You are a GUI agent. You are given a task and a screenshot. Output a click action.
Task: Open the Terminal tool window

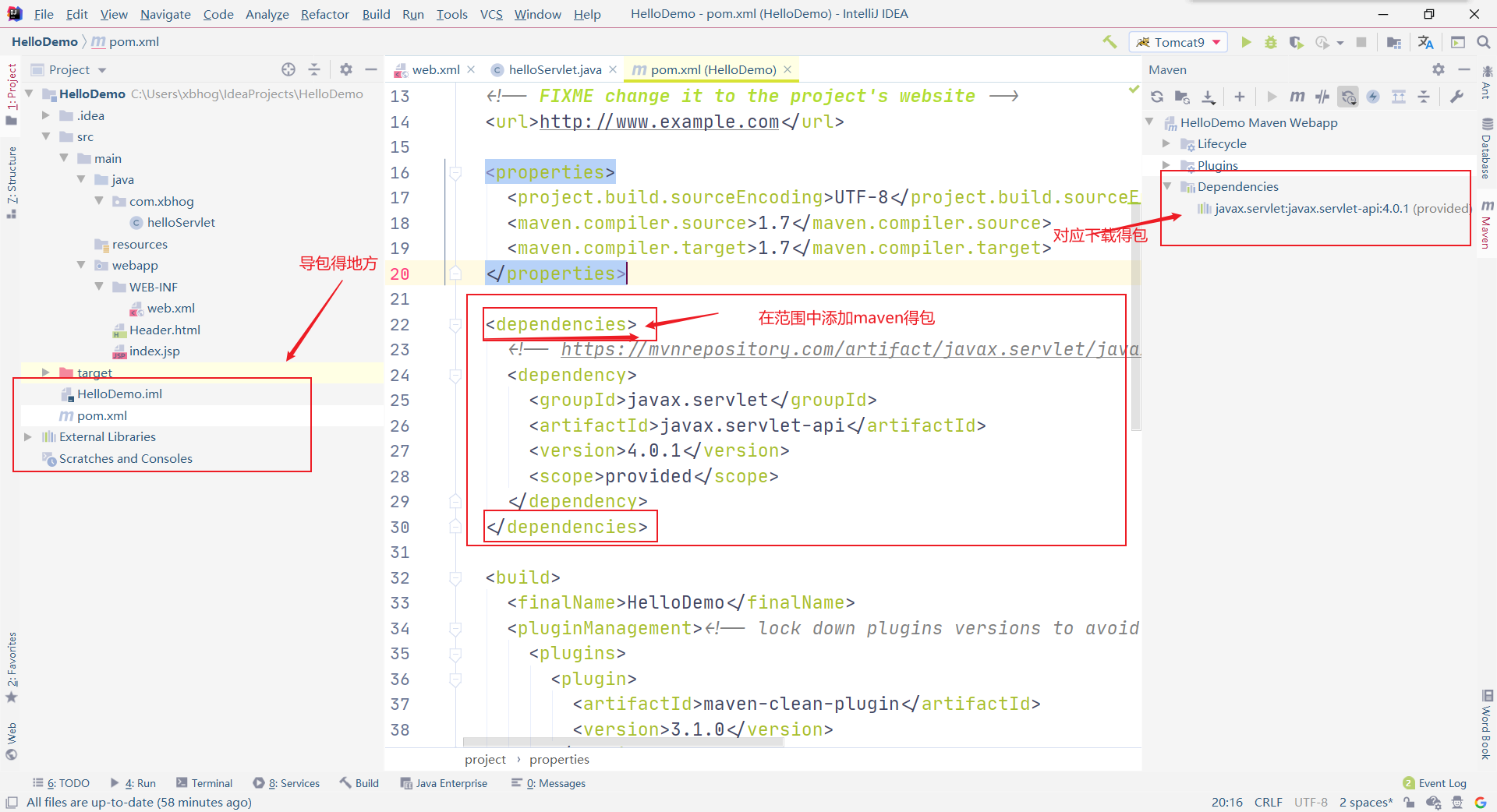coord(204,783)
